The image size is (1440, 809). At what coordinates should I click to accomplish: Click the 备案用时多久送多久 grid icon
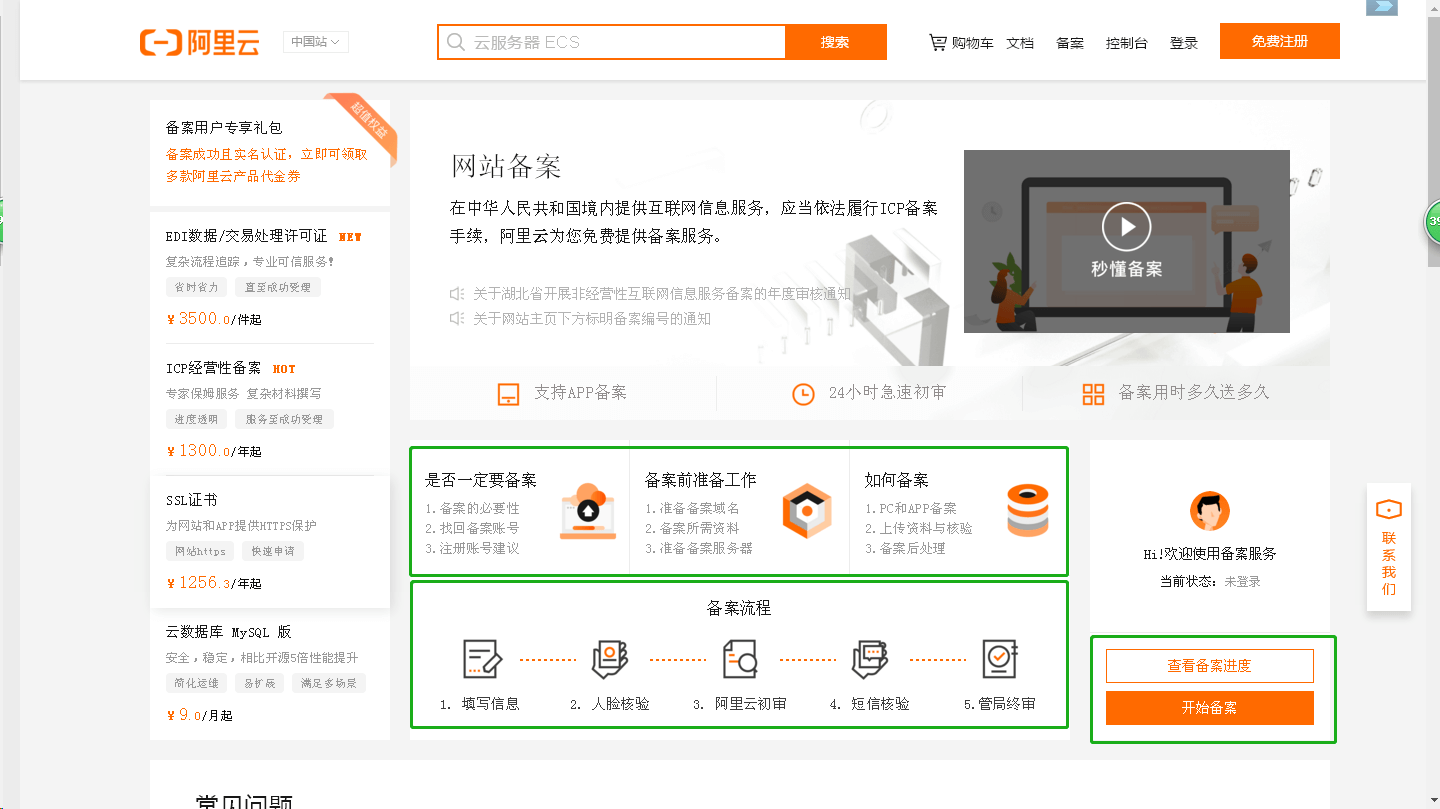[x=1093, y=394]
